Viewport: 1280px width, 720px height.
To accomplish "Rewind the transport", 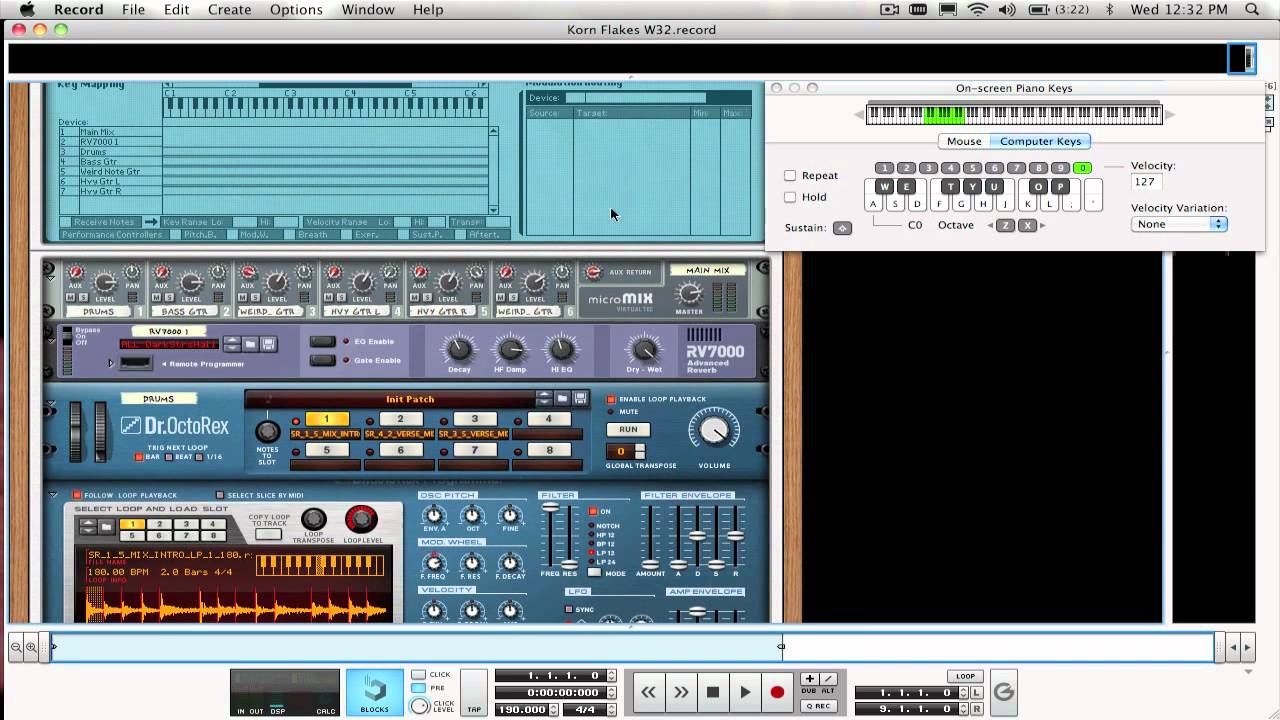I will (x=648, y=692).
